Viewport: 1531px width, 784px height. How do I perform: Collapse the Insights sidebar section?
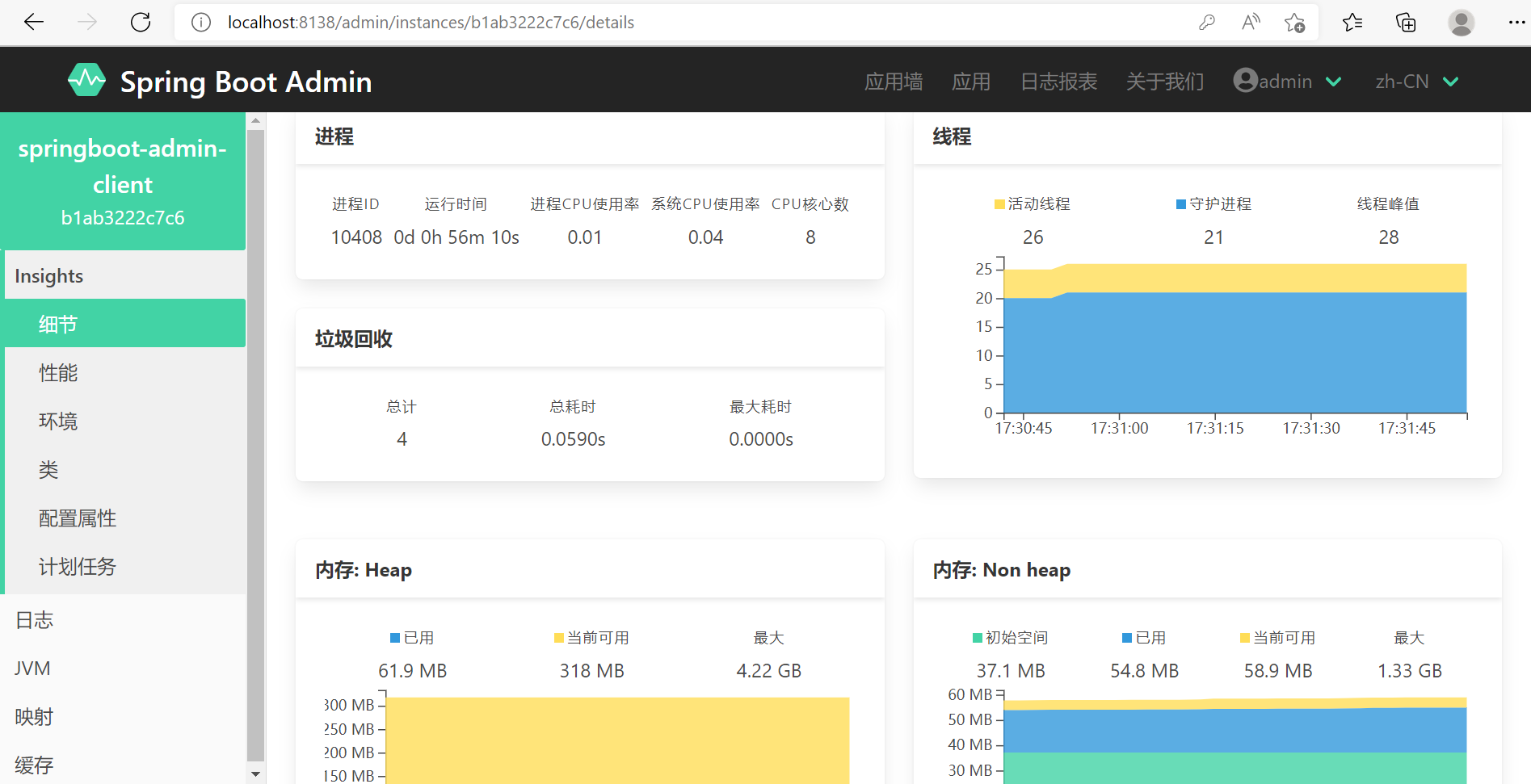(x=125, y=276)
